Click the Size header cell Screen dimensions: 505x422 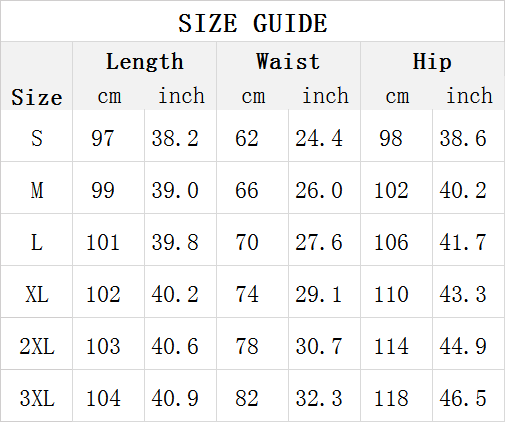coord(37,97)
